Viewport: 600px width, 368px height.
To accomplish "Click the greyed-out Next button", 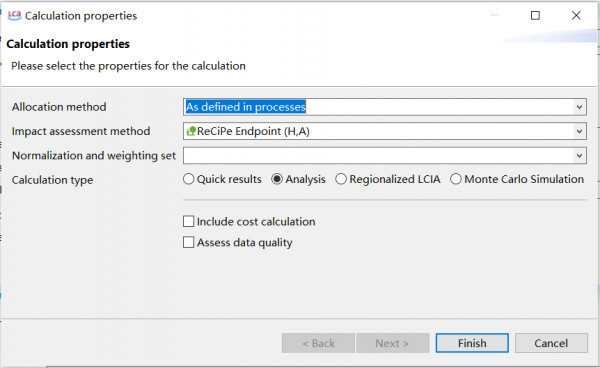I will (393, 343).
